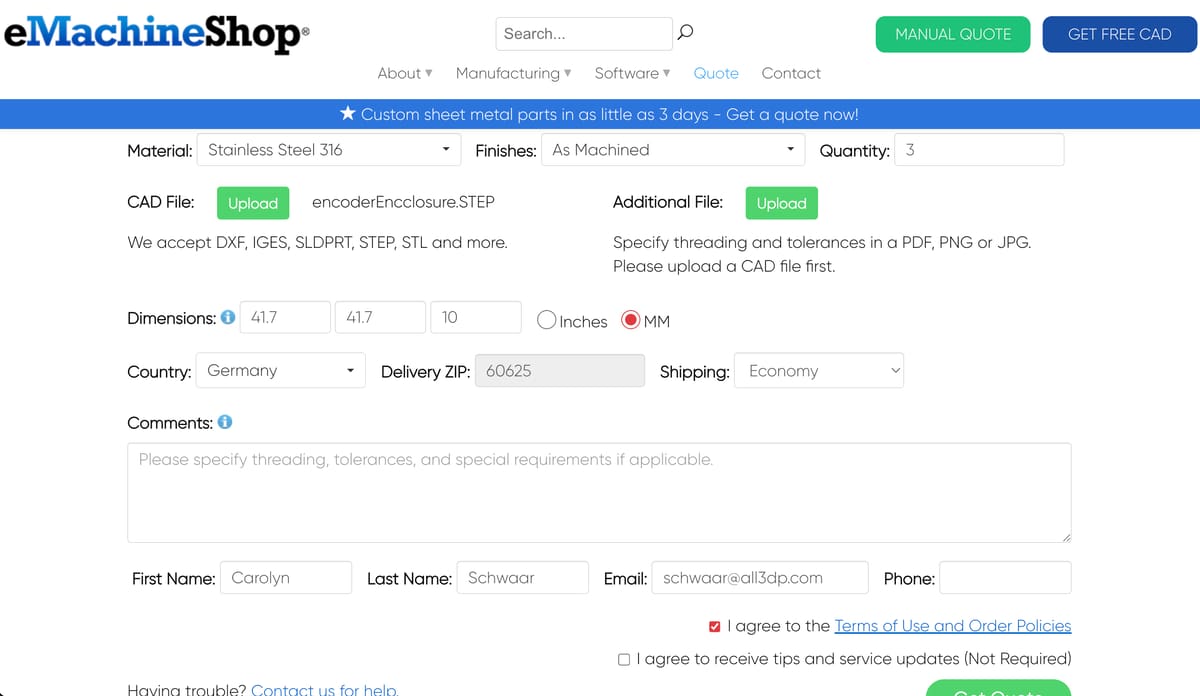Click the Comments info icon
This screenshot has height=696, width=1200.
click(225, 422)
